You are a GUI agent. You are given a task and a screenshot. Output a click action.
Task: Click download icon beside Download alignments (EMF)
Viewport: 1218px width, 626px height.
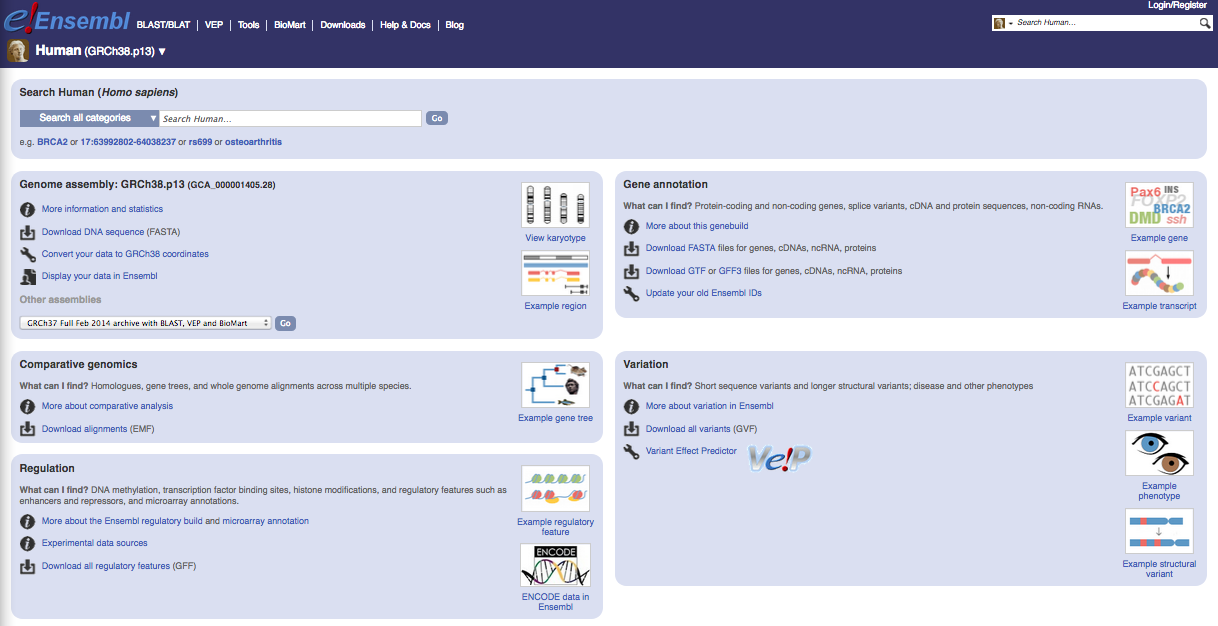[28, 429]
